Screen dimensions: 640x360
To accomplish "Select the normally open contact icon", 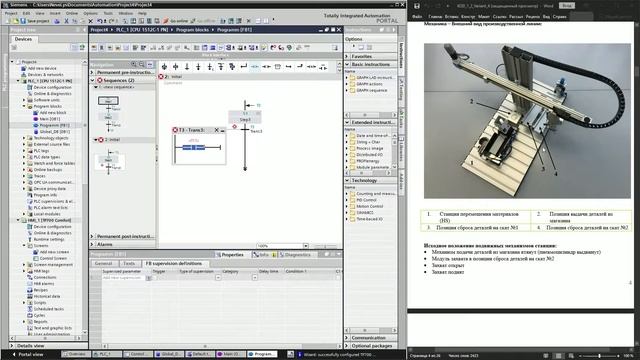I will click(x=255, y=67).
